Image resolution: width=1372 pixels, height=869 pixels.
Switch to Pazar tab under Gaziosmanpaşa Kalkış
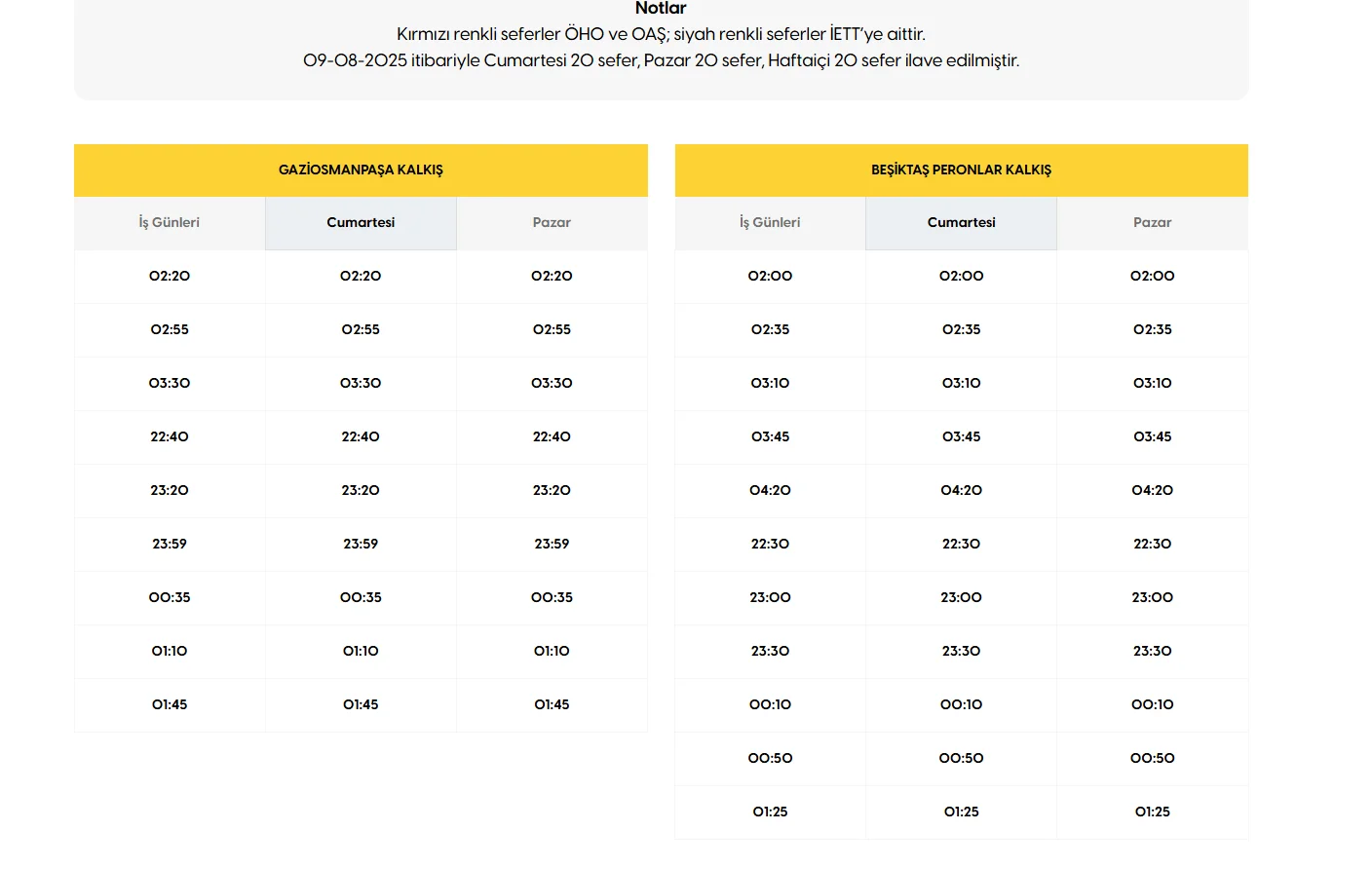click(x=552, y=223)
